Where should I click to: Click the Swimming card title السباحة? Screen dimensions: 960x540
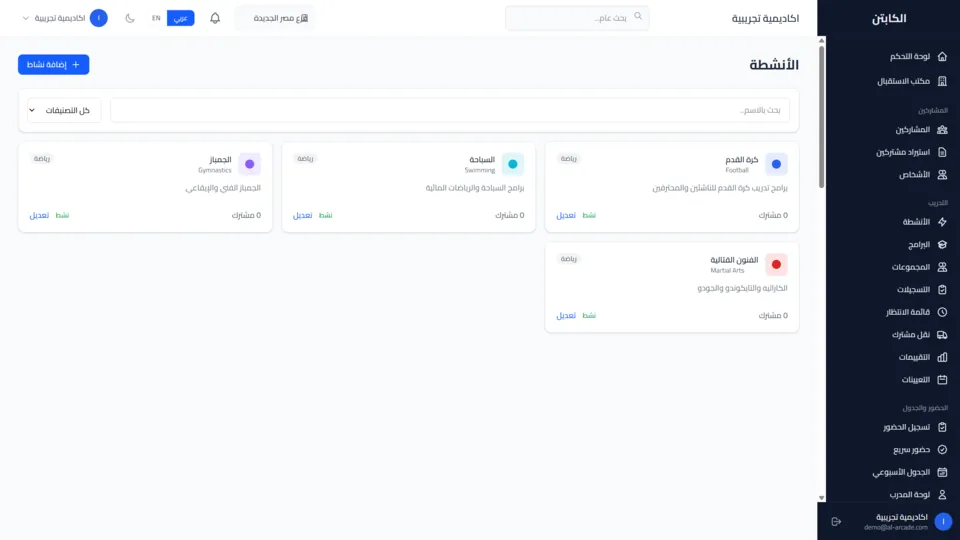482,160
